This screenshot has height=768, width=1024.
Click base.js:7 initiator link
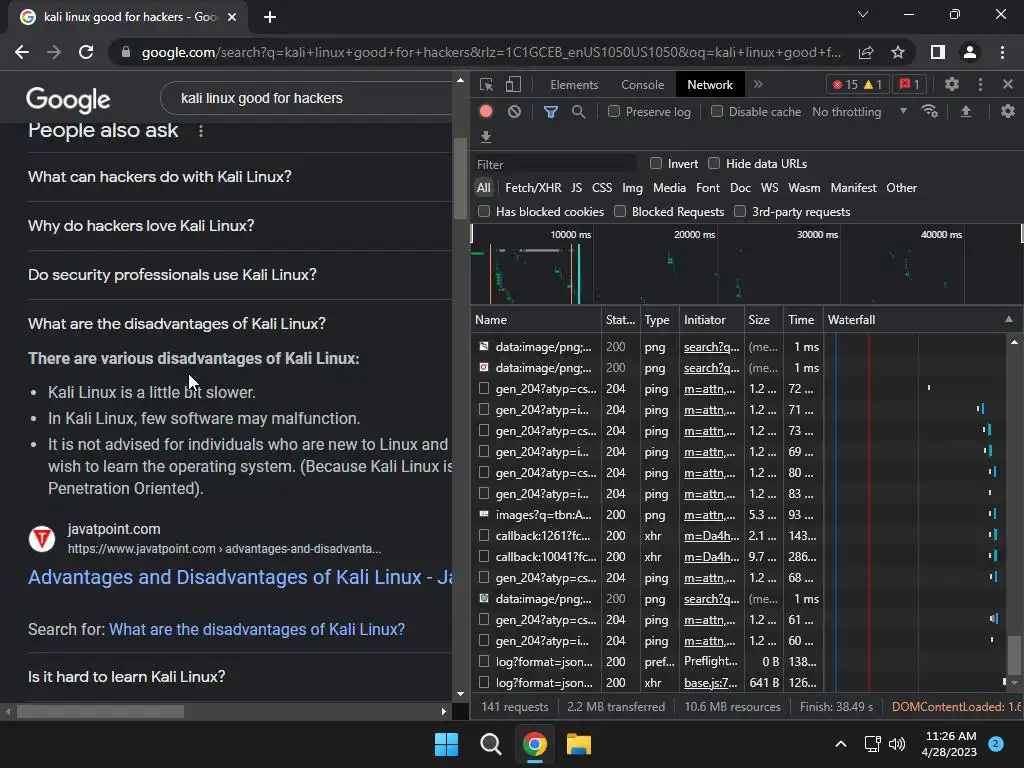tap(711, 682)
